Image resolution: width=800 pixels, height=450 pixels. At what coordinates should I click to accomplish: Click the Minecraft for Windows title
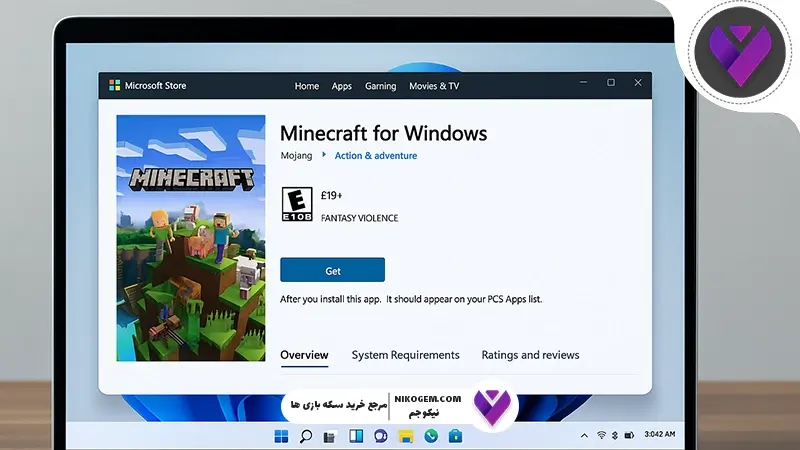383,133
